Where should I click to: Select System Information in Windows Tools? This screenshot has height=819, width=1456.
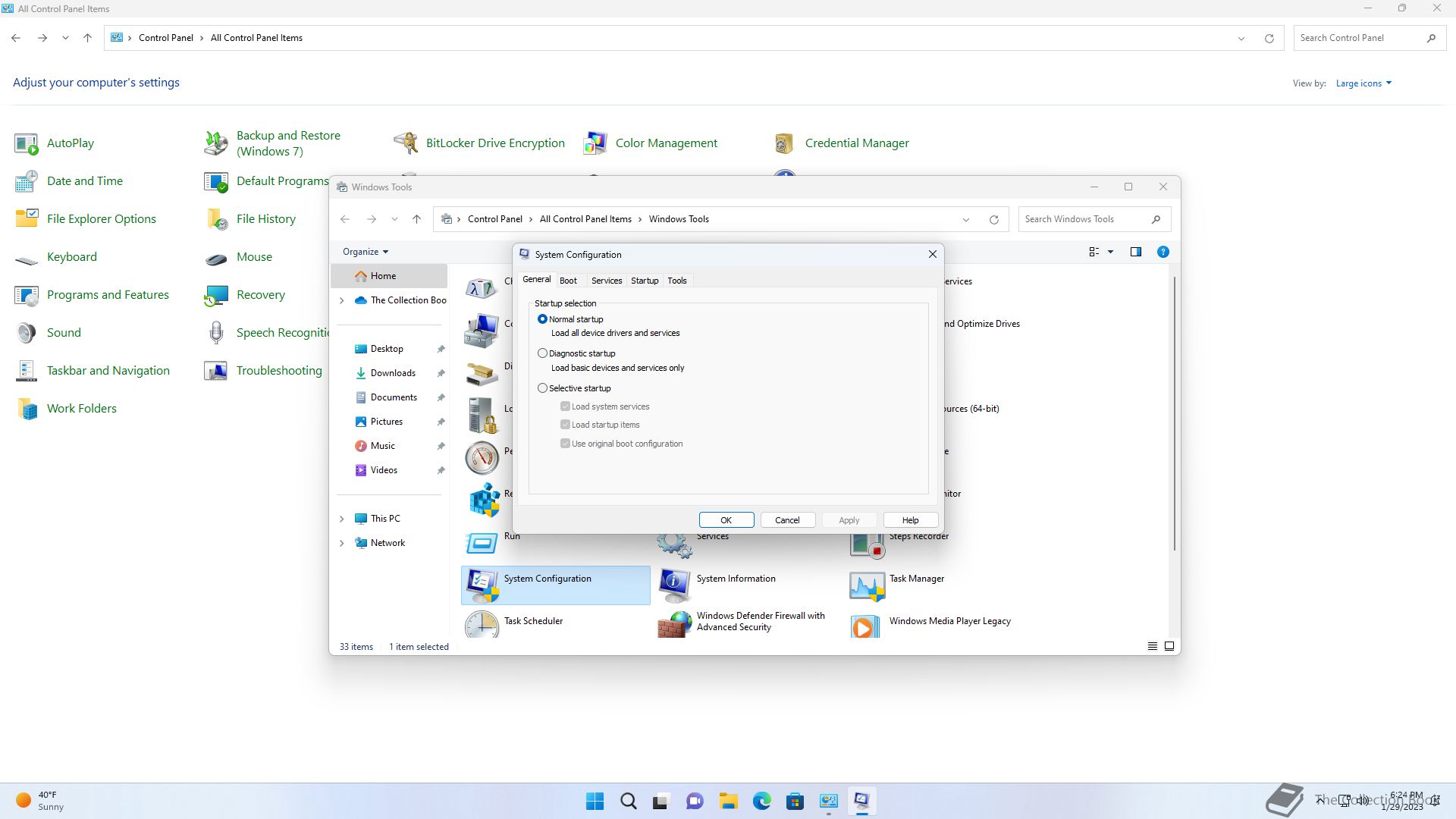717,585
